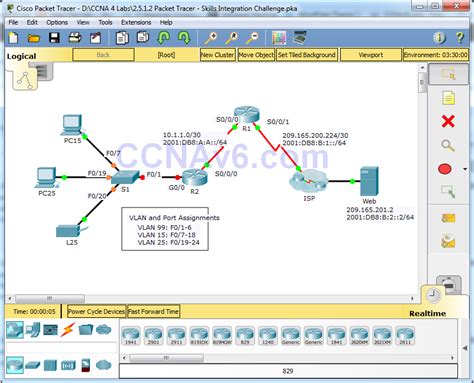The image size is (474, 383).
Task: Click the New file icon
Action: pos(13,38)
